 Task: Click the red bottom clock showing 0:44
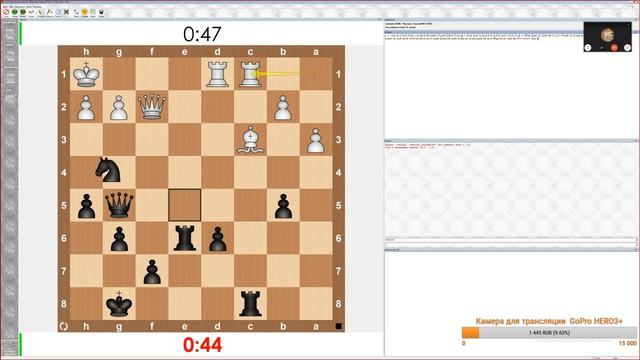click(202, 345)
